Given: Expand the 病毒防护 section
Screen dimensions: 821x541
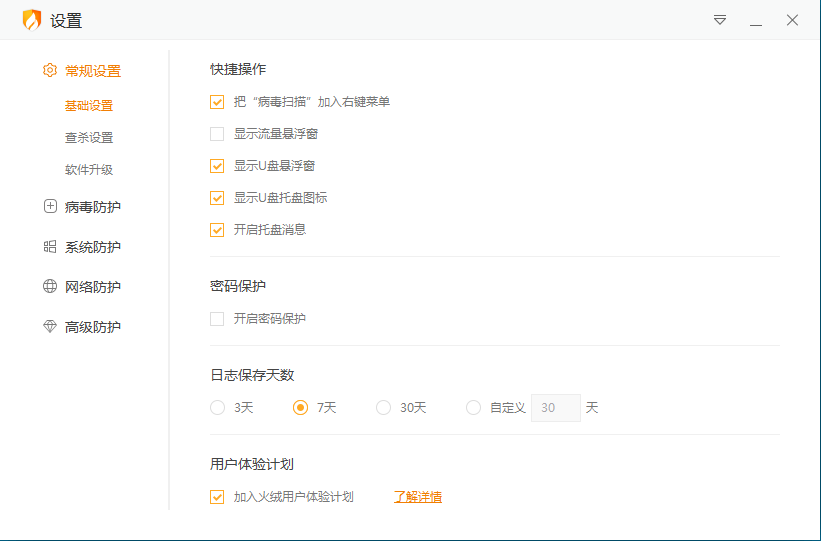Looking at the screenshot, I should (x=92, y=207).
